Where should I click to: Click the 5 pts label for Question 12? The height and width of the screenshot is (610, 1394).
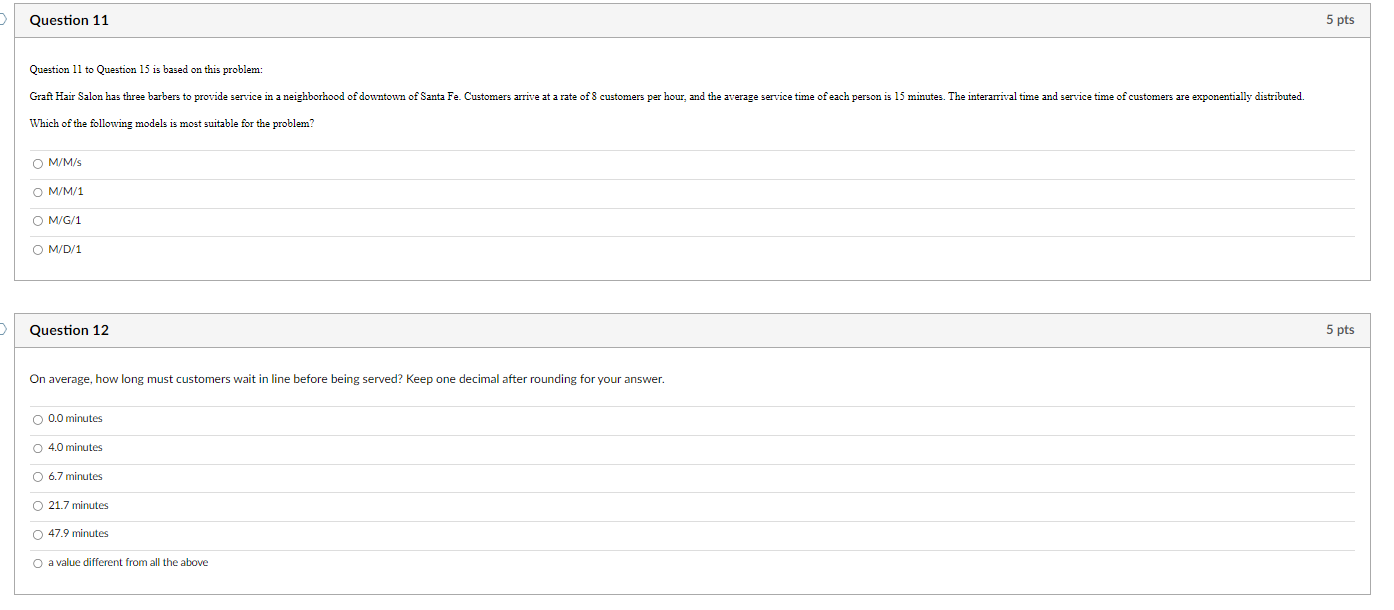(x=1338, y=329)
